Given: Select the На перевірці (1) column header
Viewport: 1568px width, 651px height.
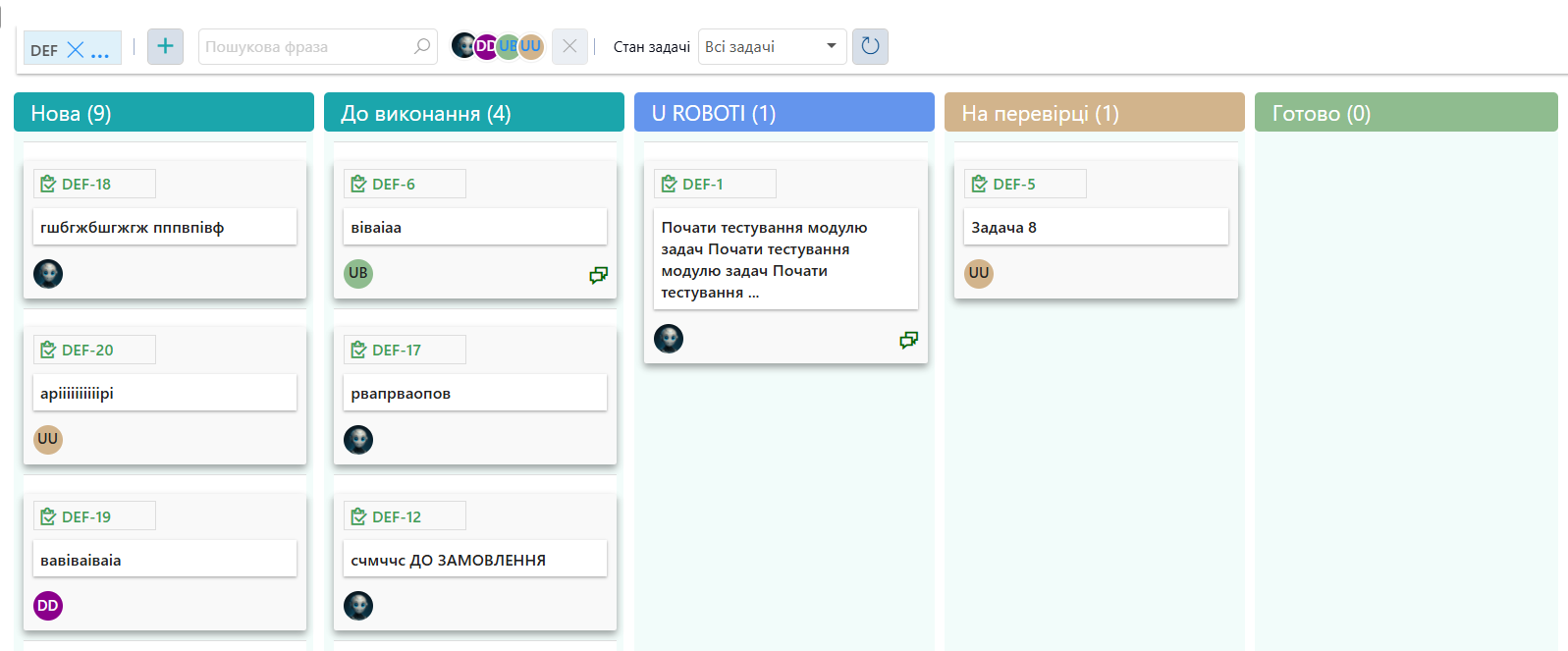Looking at the screenshot, I should [x=1095, y=113].
